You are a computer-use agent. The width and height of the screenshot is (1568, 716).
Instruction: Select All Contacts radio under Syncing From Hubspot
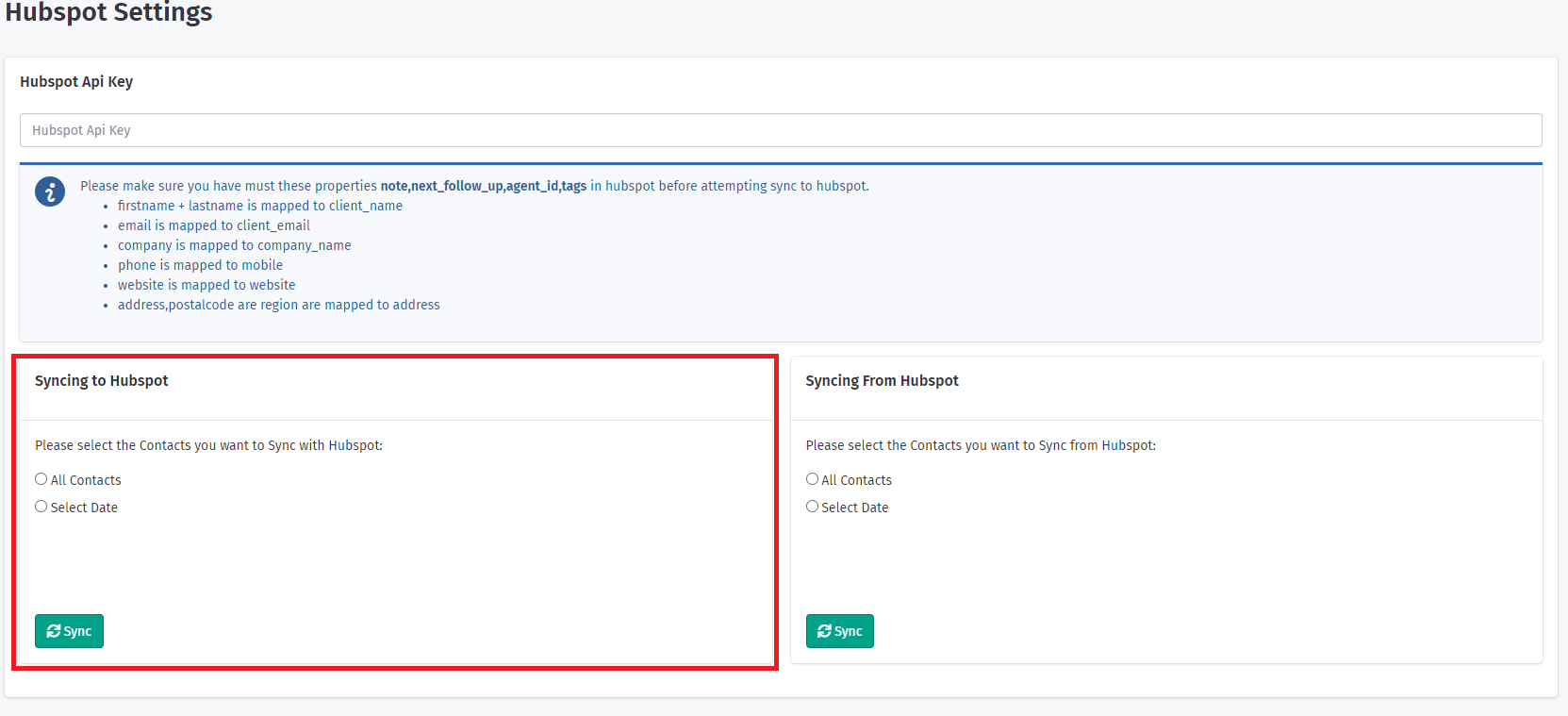812,479
